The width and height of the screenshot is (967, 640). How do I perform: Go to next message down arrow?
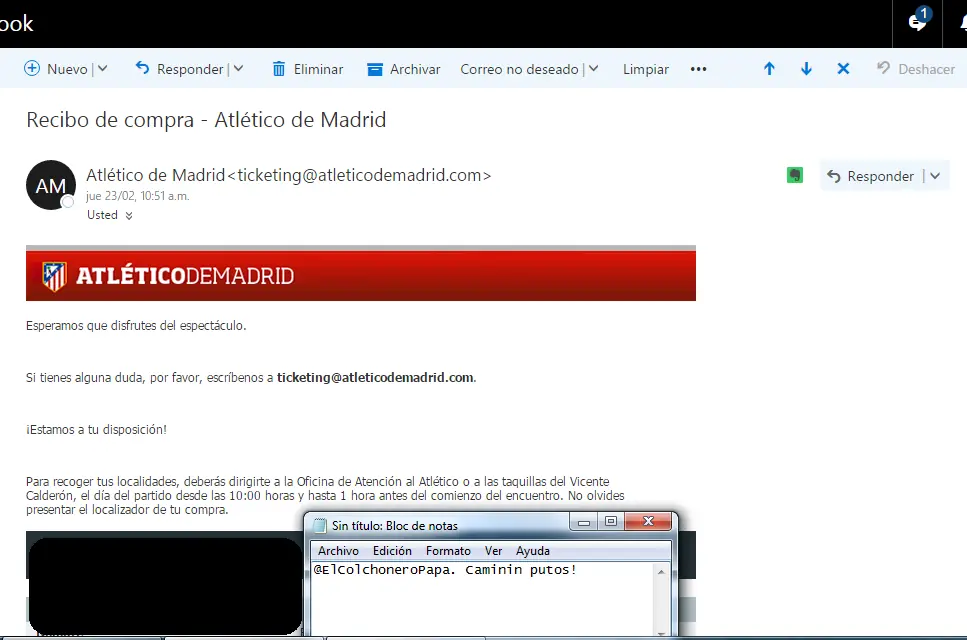coord(806,68)
